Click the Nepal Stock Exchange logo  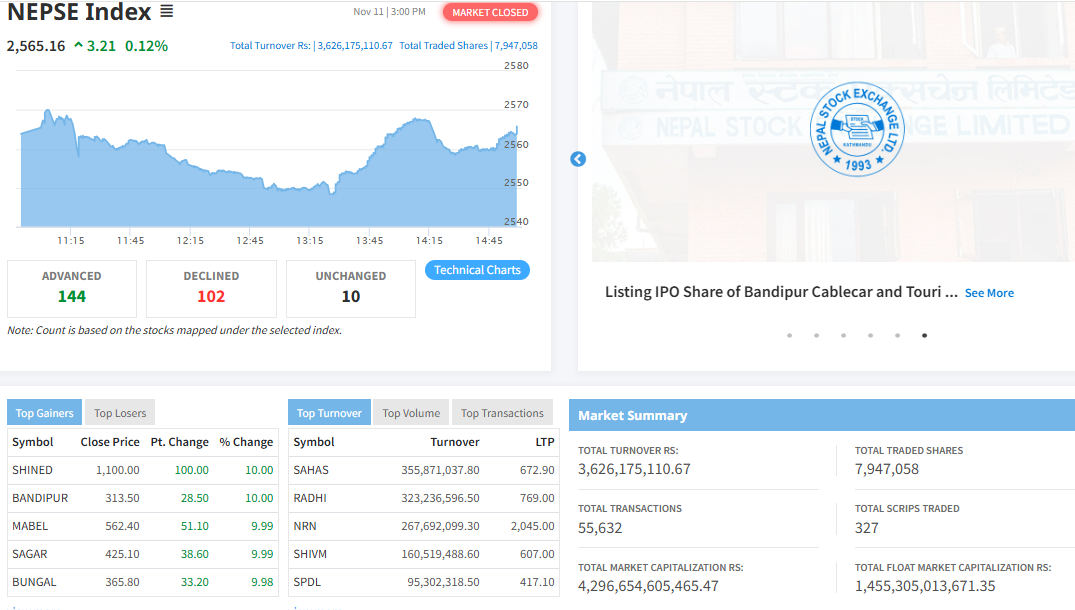pyautogui.click(x=856, y=130)
